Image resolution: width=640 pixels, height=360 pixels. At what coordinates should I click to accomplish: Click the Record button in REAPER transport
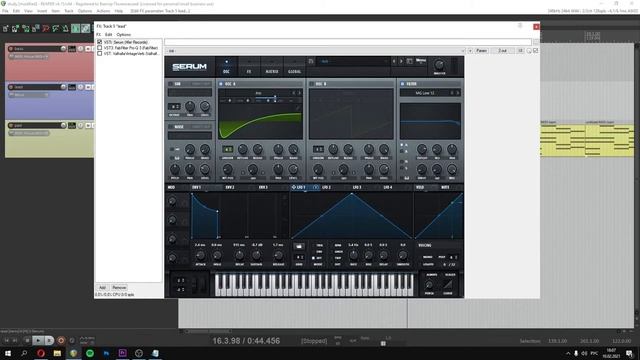coord(61,340)
